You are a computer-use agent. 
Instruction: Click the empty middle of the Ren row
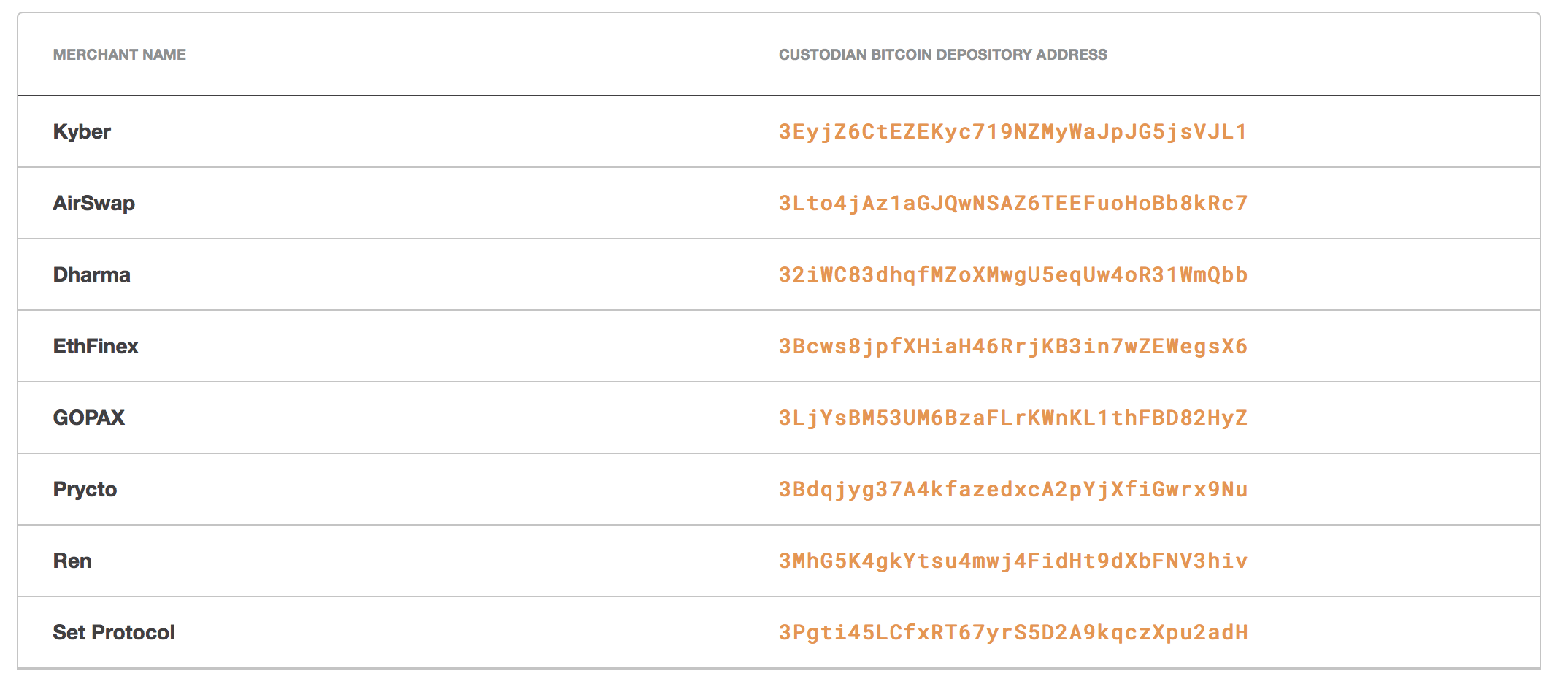[438, 561]
